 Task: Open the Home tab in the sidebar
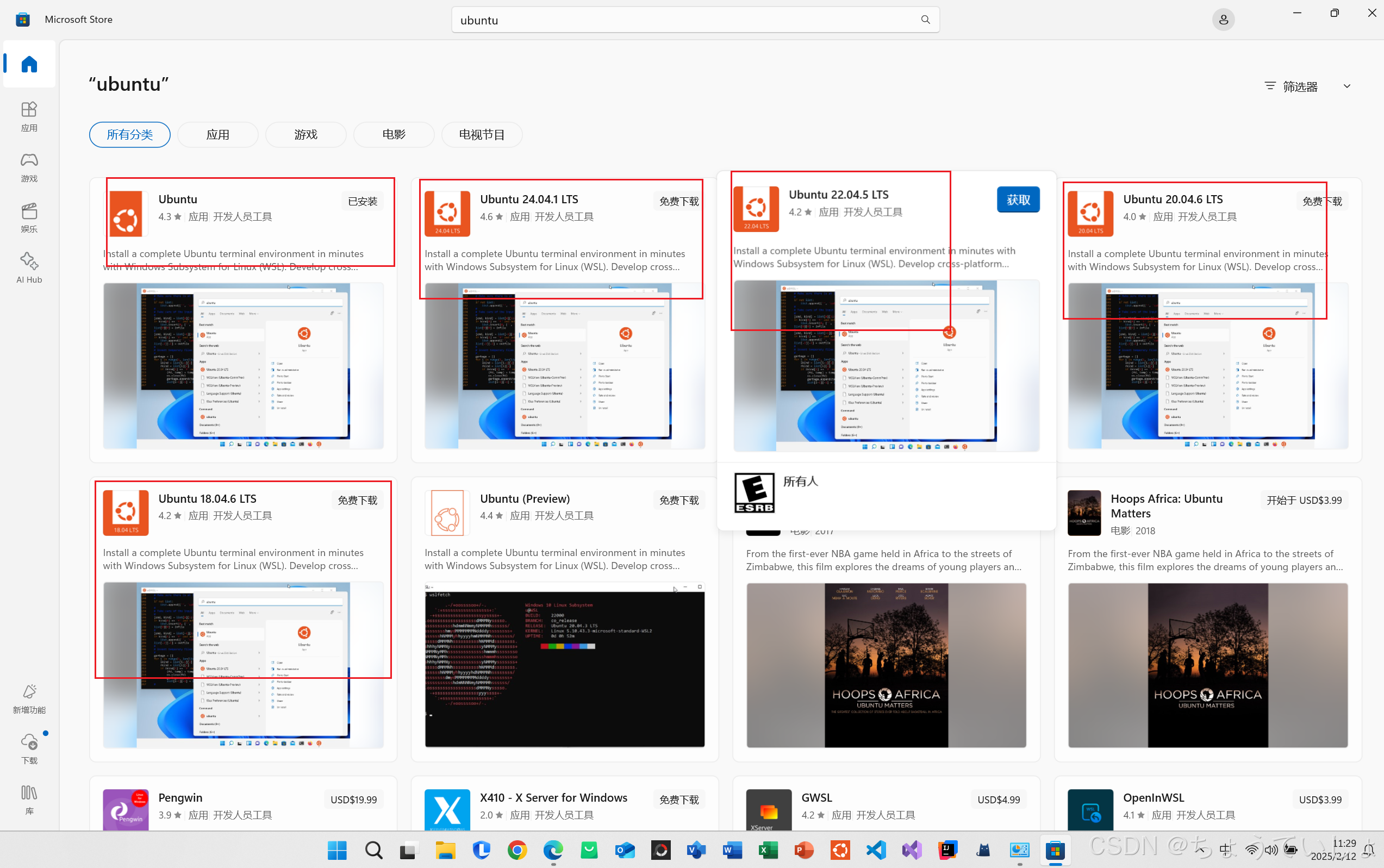(29, 64)
